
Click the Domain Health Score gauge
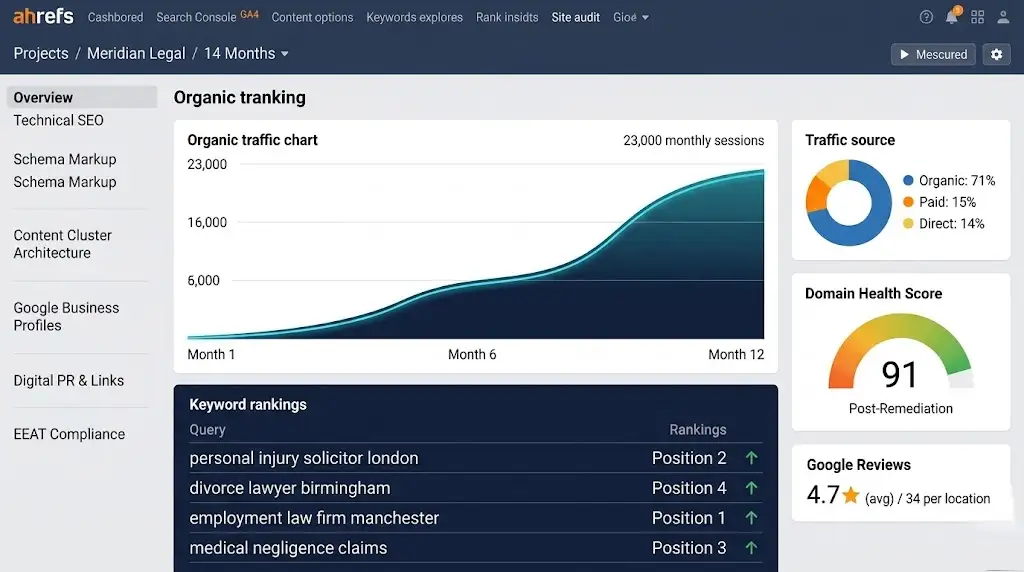[901, 351]
